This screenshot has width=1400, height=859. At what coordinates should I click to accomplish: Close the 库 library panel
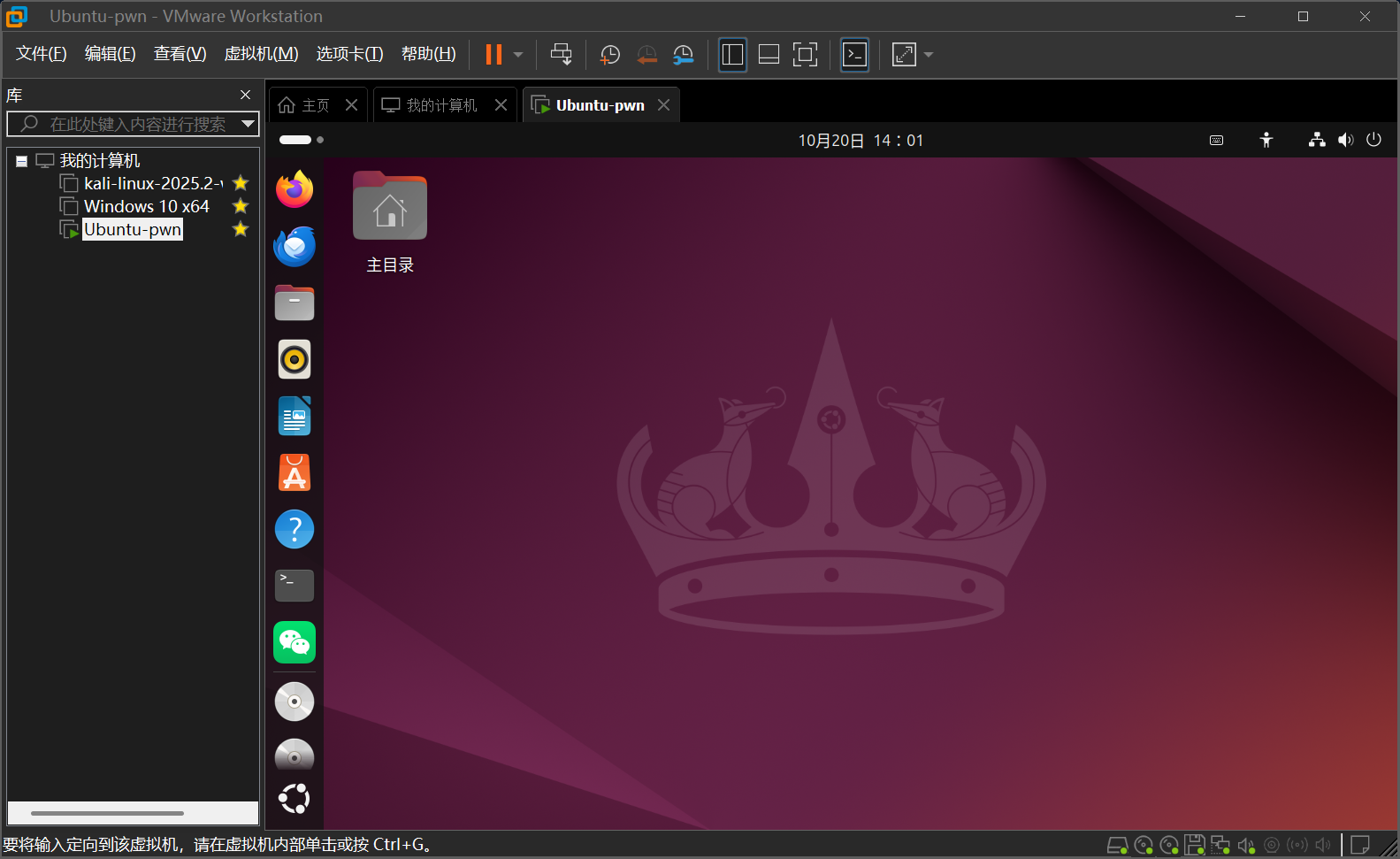pyautogui.click(x=245, y=95)
